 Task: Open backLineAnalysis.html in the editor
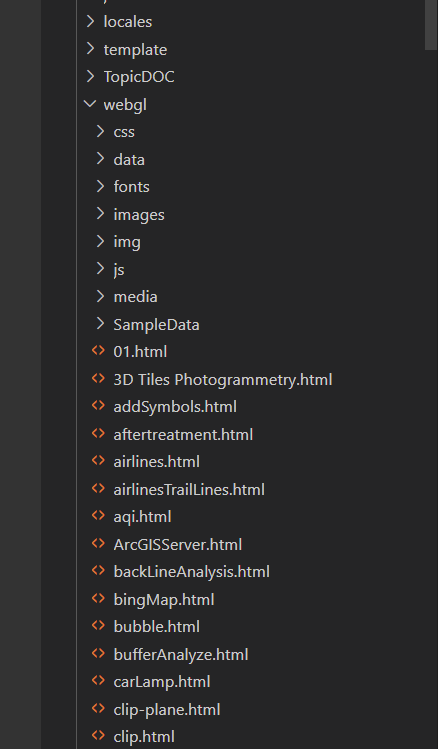pyautogui.click(x=192, y=572)
